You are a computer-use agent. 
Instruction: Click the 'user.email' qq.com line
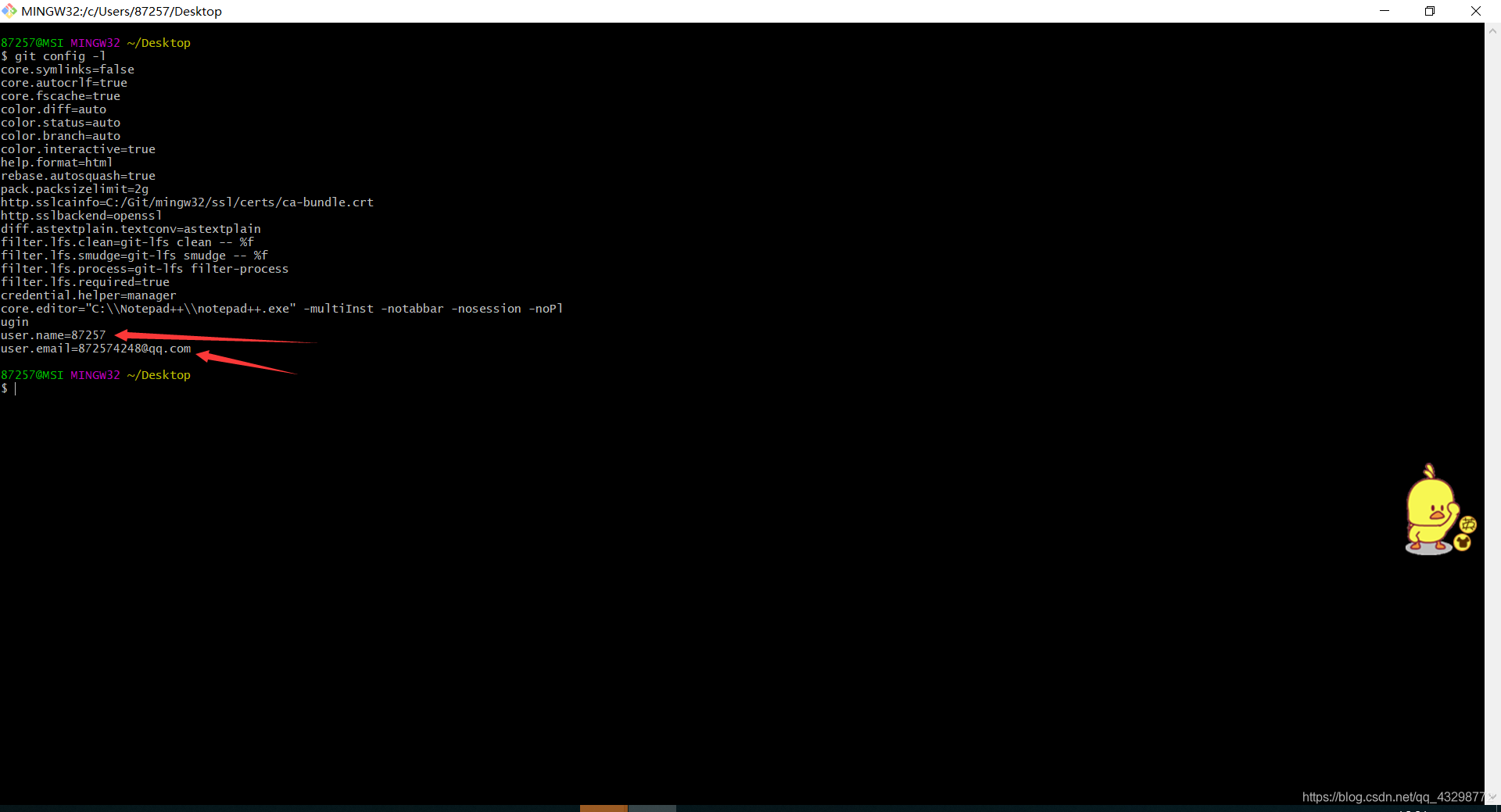coord(95,349)
